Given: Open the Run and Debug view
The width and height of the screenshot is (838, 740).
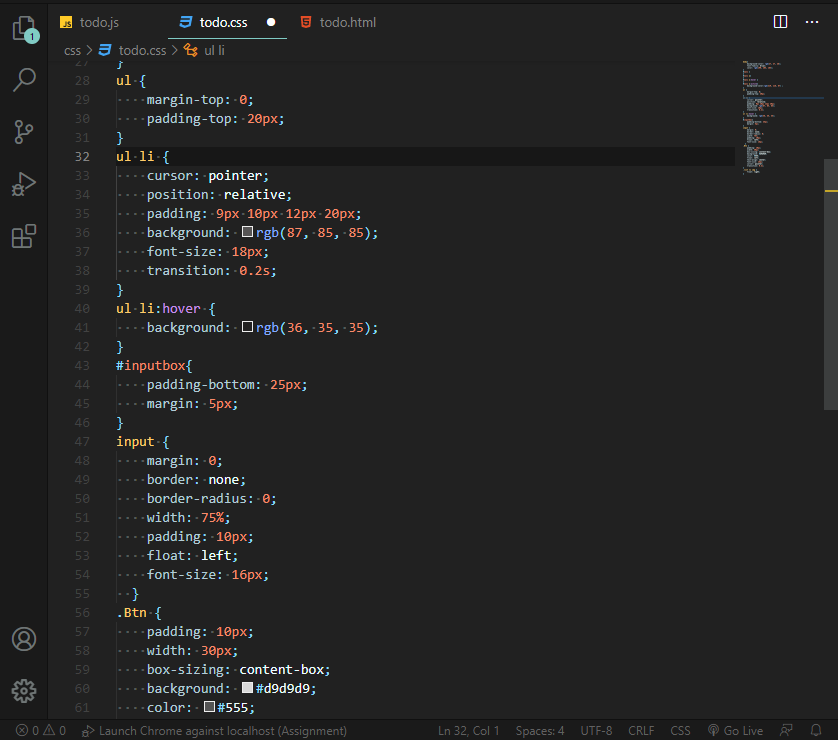Looking at the screenshot, I should (x=24, y=184).
